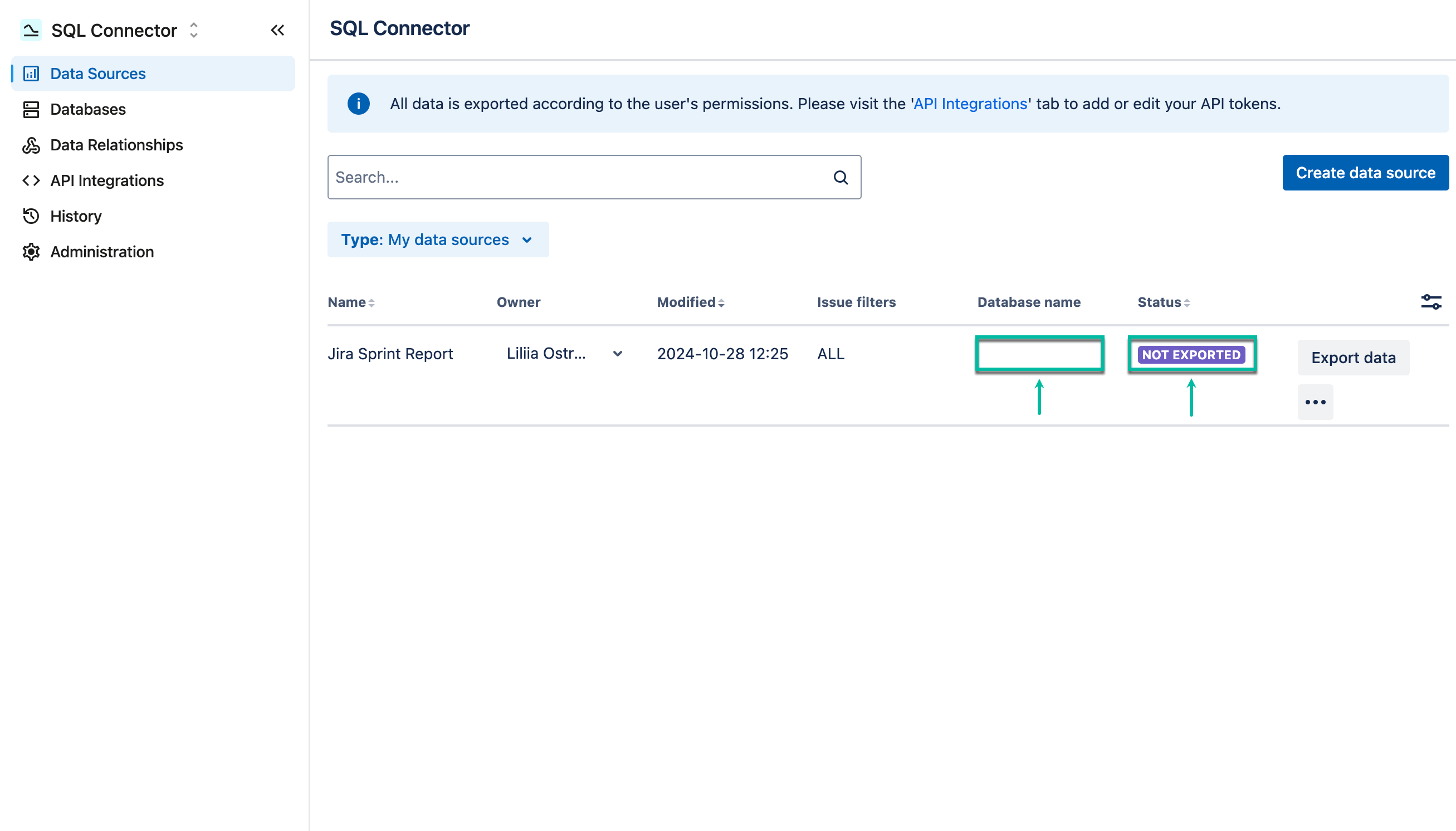Screen dimensions: 1456x831
Task: Click the Create data source button
Action: click(x=1365, y=172)
